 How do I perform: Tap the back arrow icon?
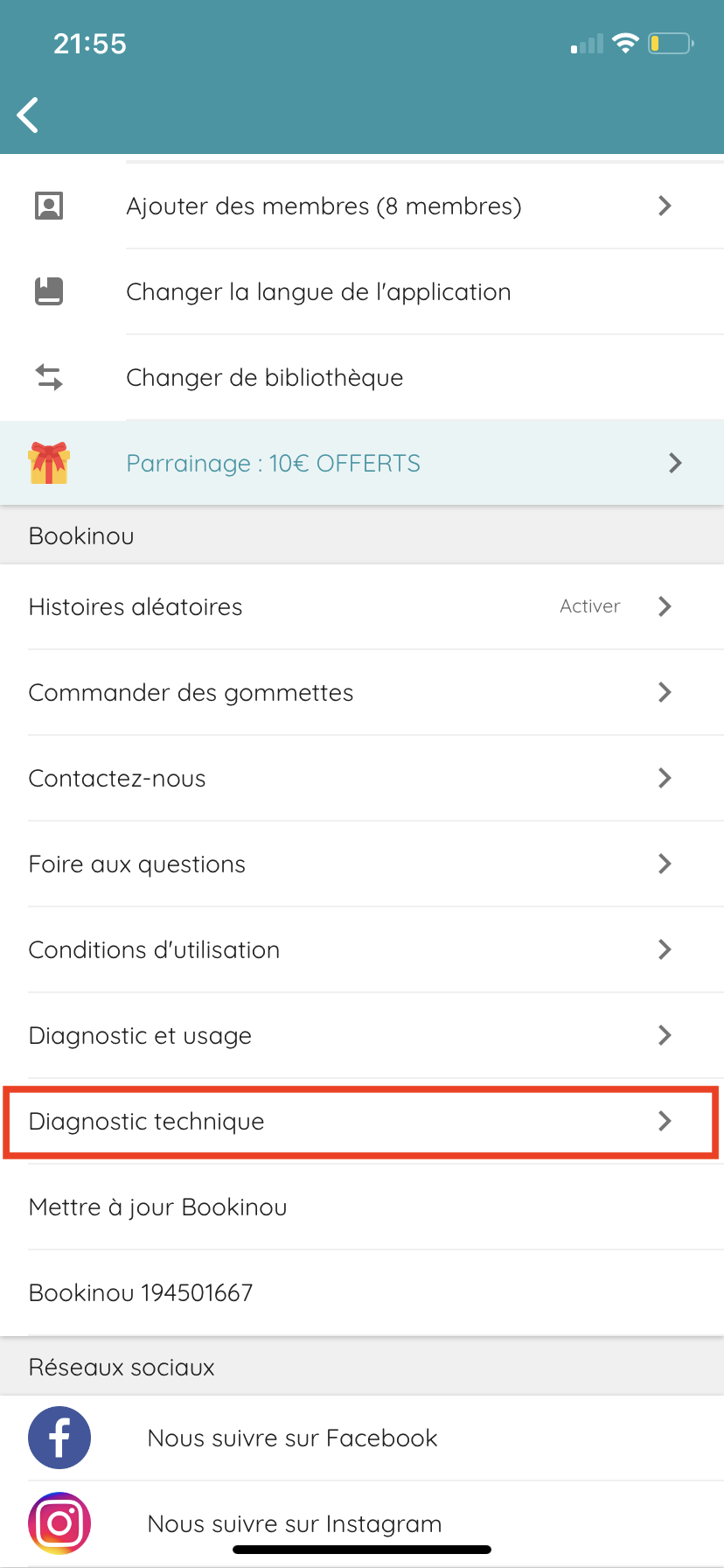click(x=28, y=115)
